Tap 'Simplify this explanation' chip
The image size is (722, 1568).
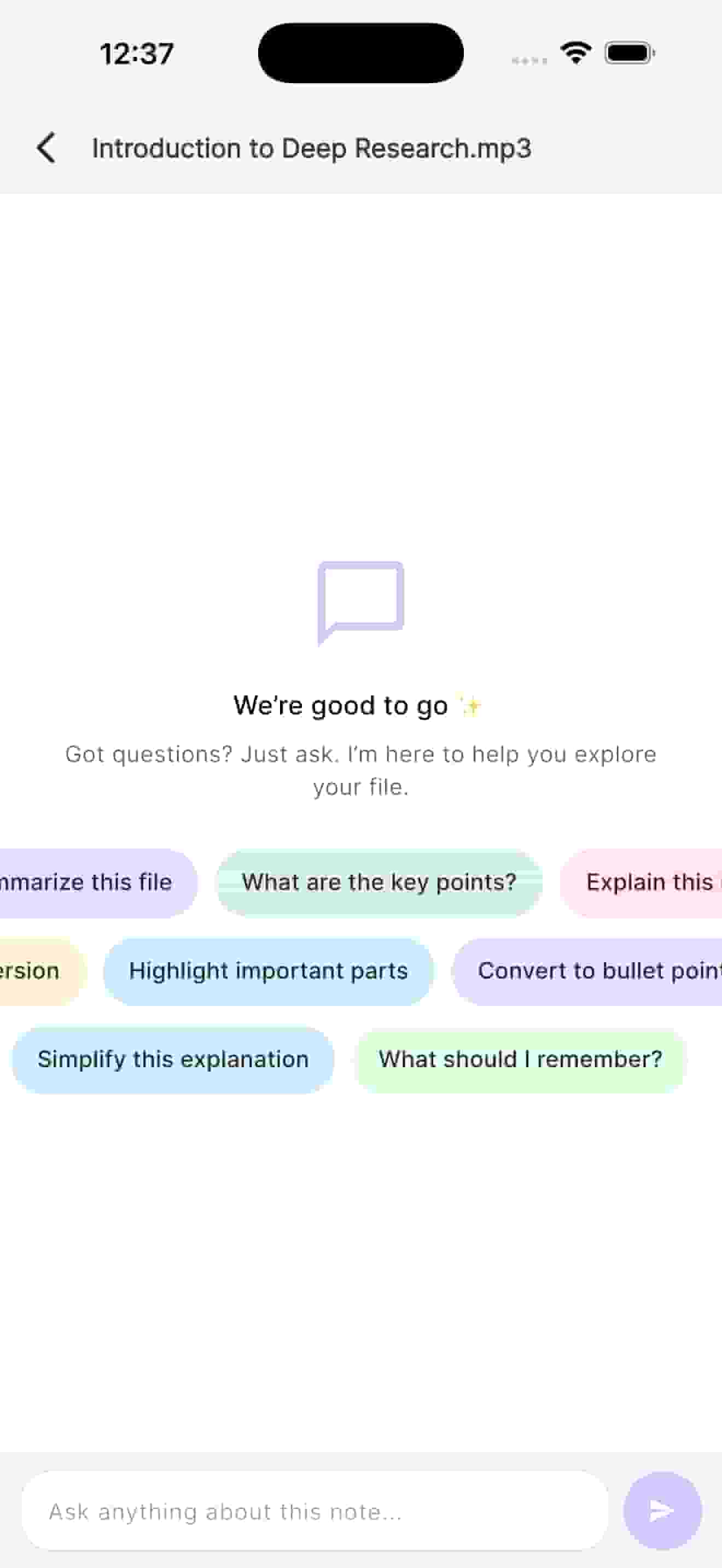point(172,1059)
